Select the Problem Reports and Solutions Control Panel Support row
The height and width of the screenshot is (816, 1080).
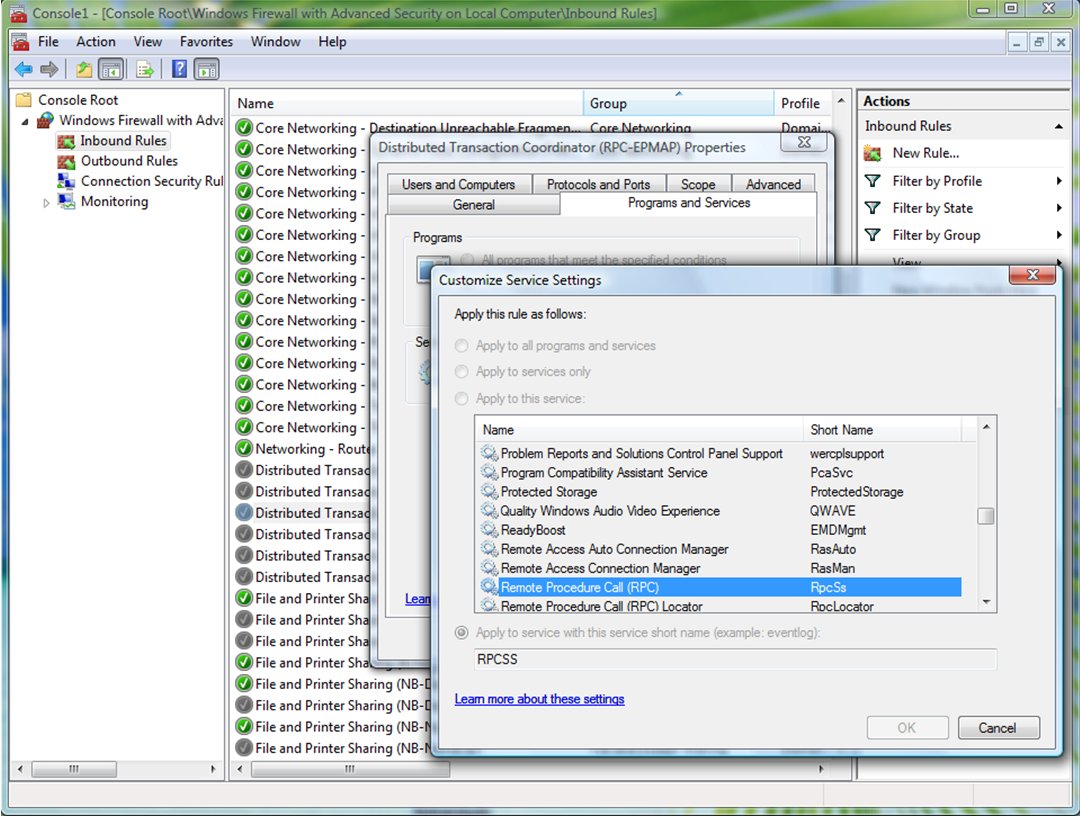720,453
